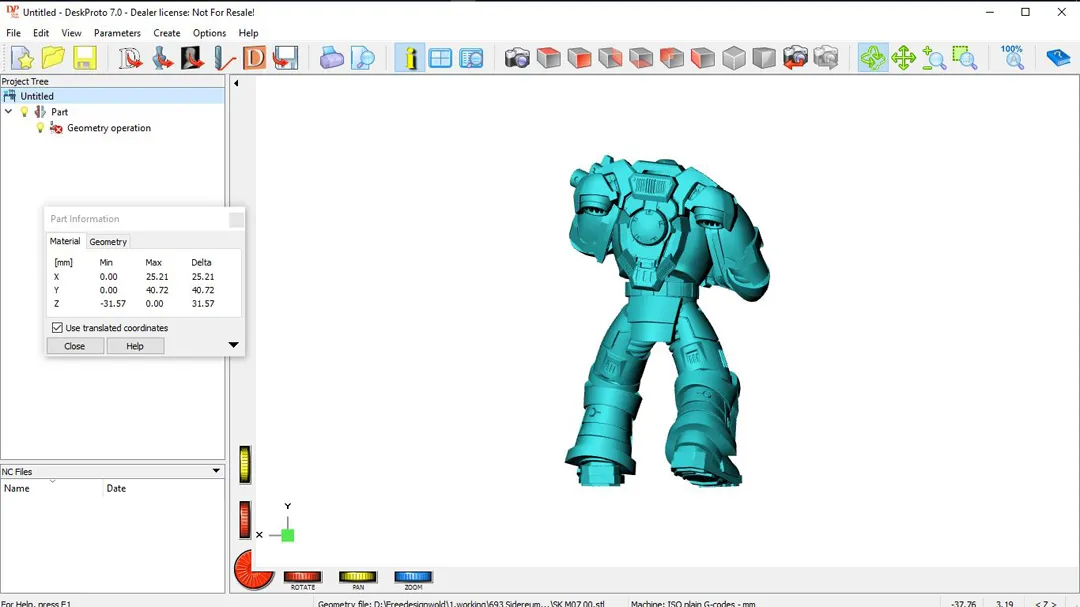Open the Parameters menu
Screen dimensions: 1080x607
coord(117,33)
